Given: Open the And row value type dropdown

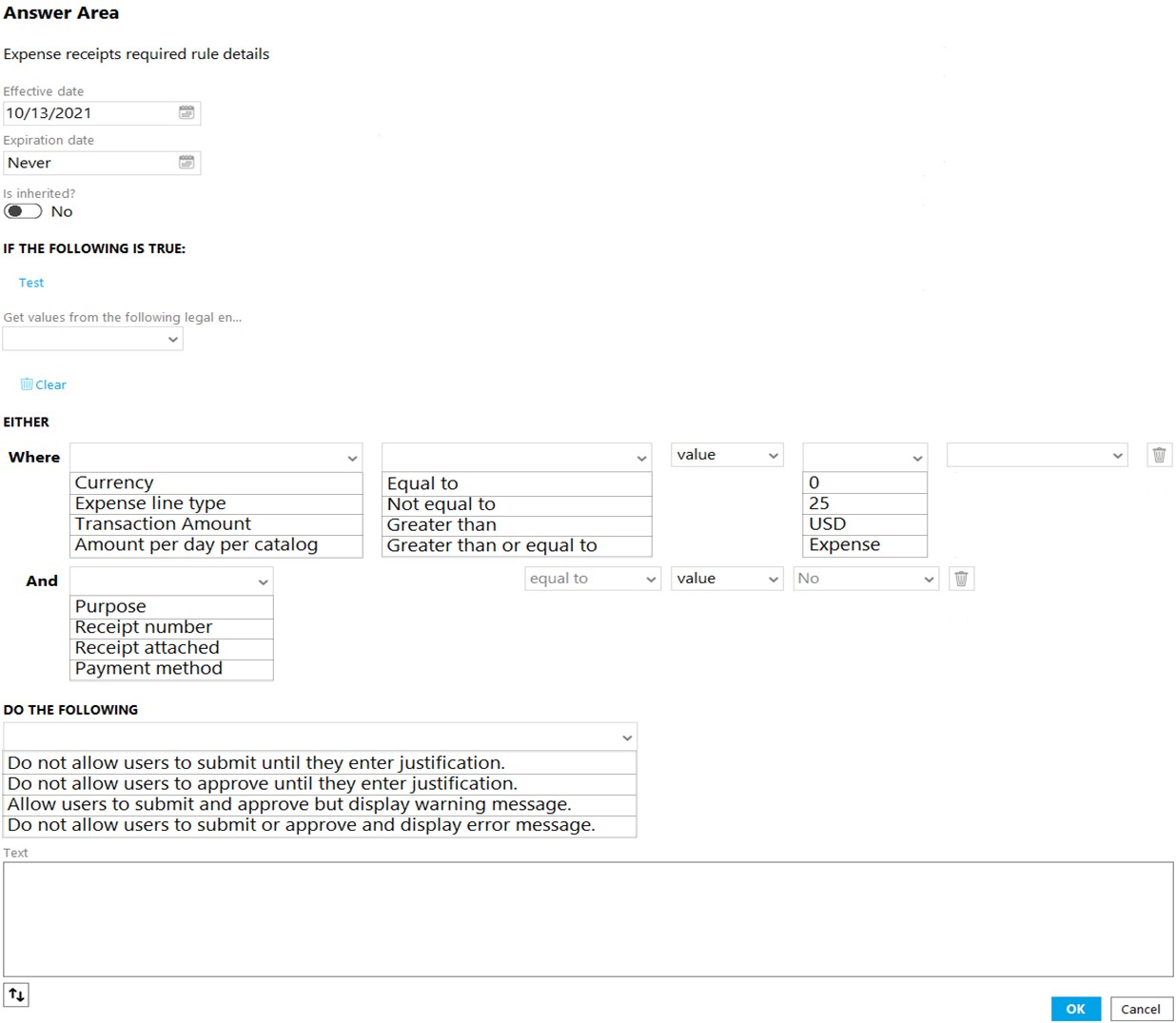Looking at the screenshot, I should pyautogui.click(x=727, y=579).
